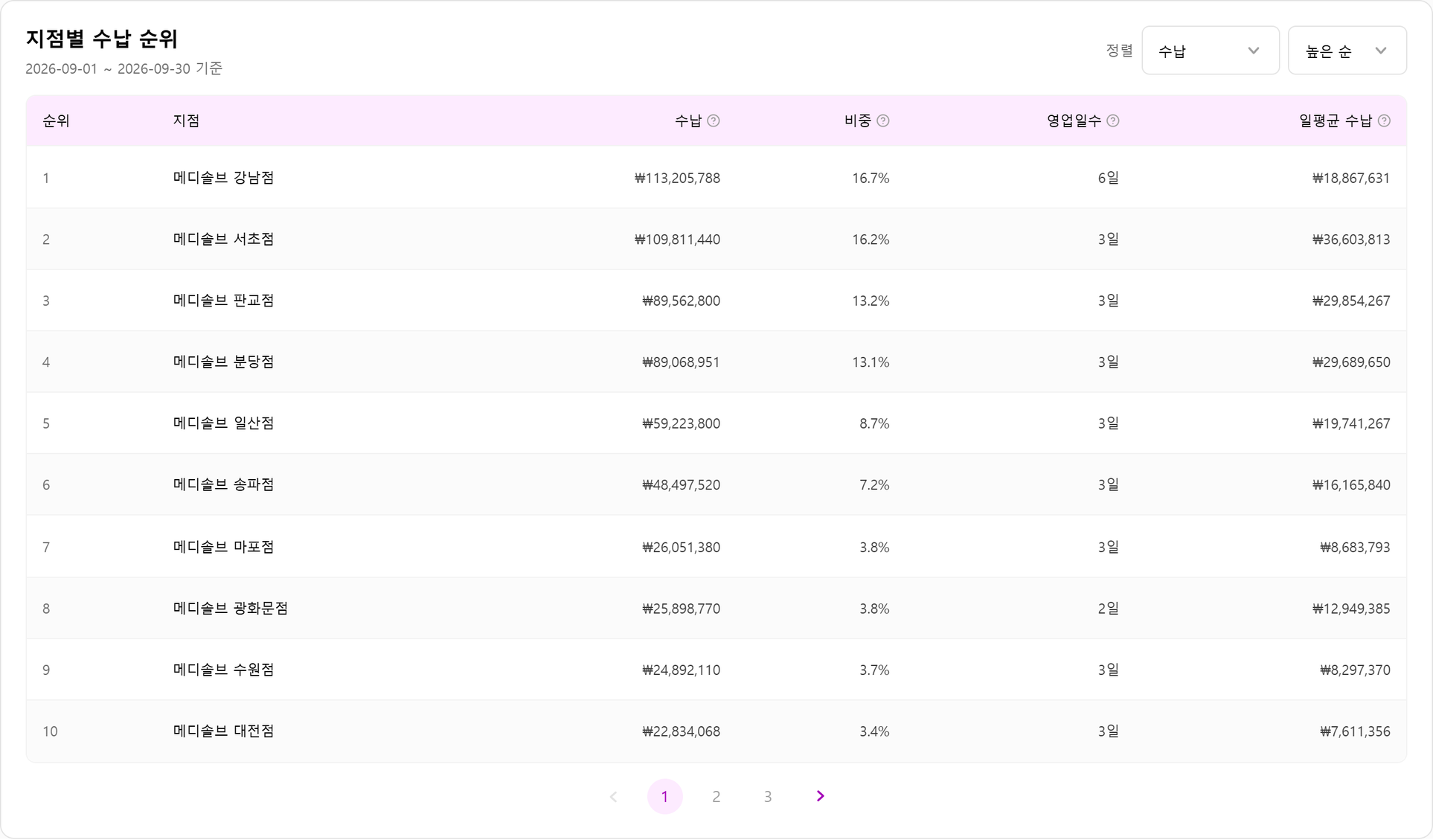This screenshot has width=1433, height=840.
Task: Click help icon next to 일평균 수납 header
Action: coord(1384,121)
